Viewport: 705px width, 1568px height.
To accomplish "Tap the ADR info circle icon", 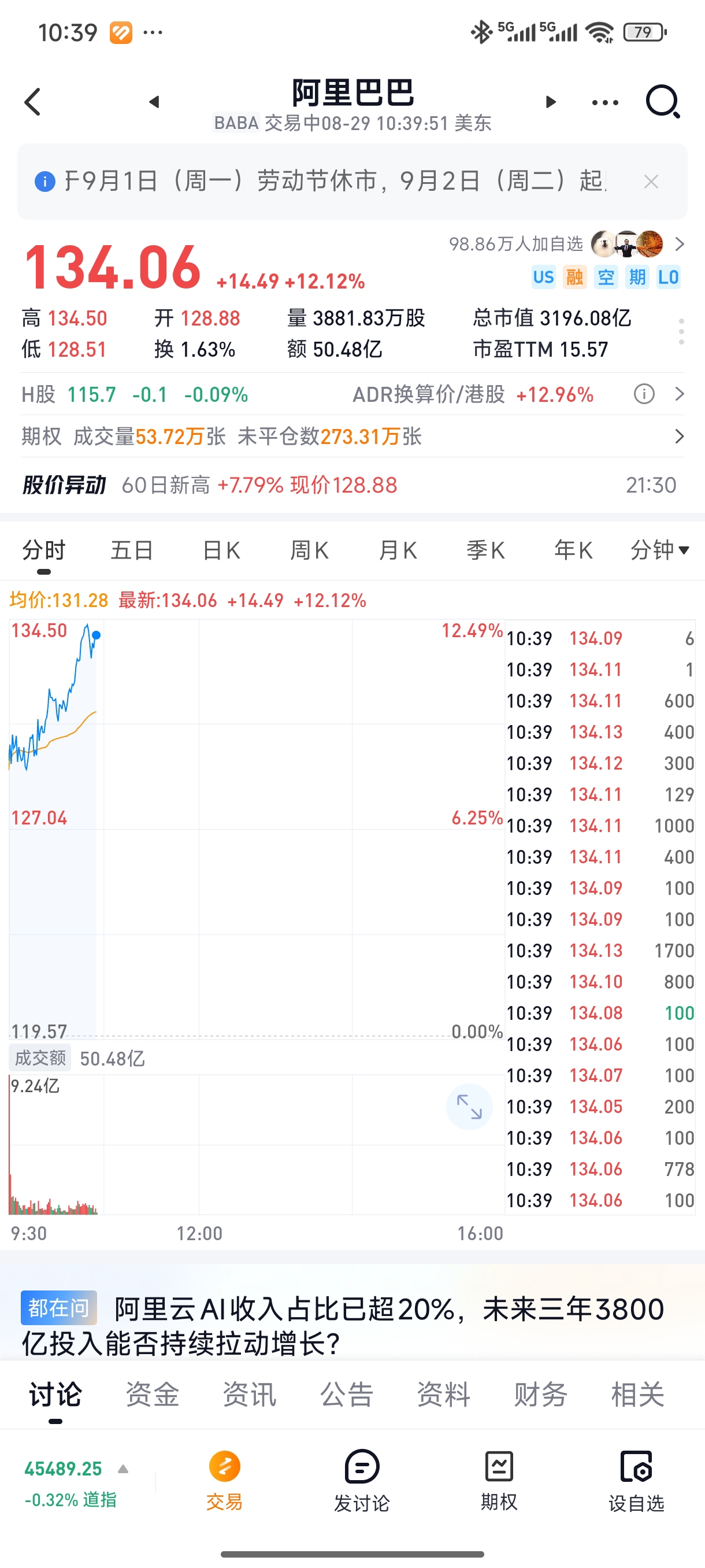I will click(x=644, y=394).
